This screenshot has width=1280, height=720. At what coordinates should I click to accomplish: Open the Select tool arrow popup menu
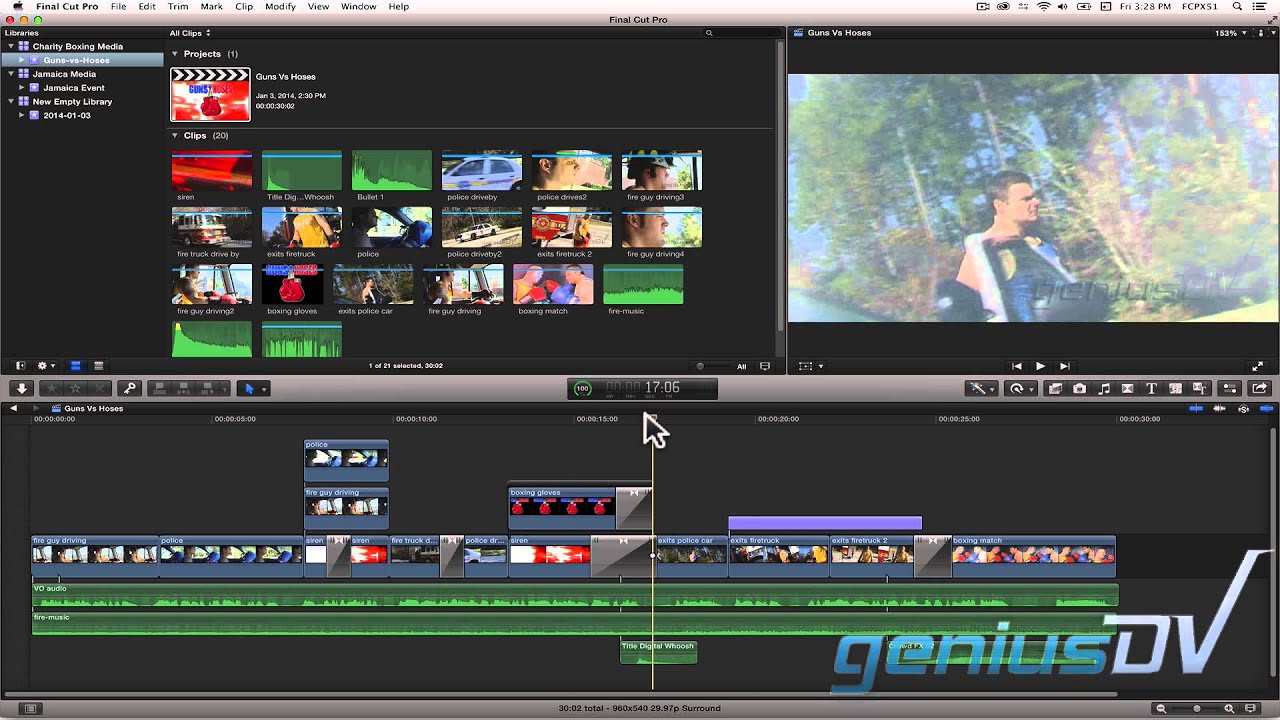254,388
